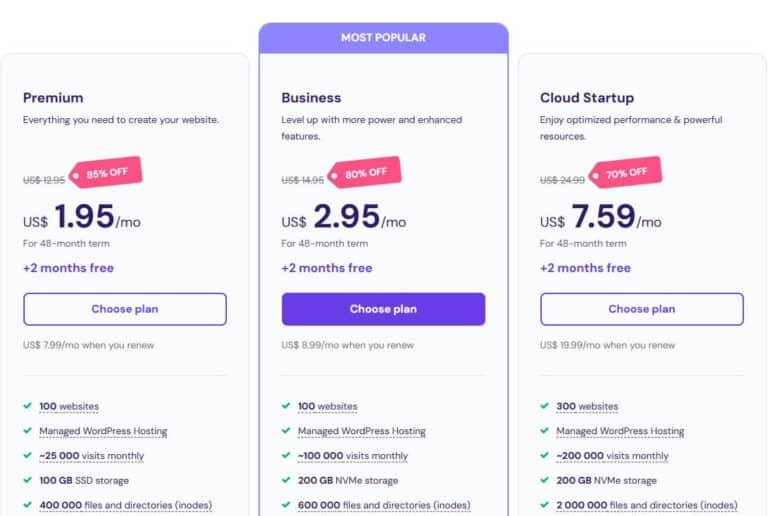
Task: Click checkmark beside Premium's 100 websites
Action: pyautogui.click(x=27, y=406)
